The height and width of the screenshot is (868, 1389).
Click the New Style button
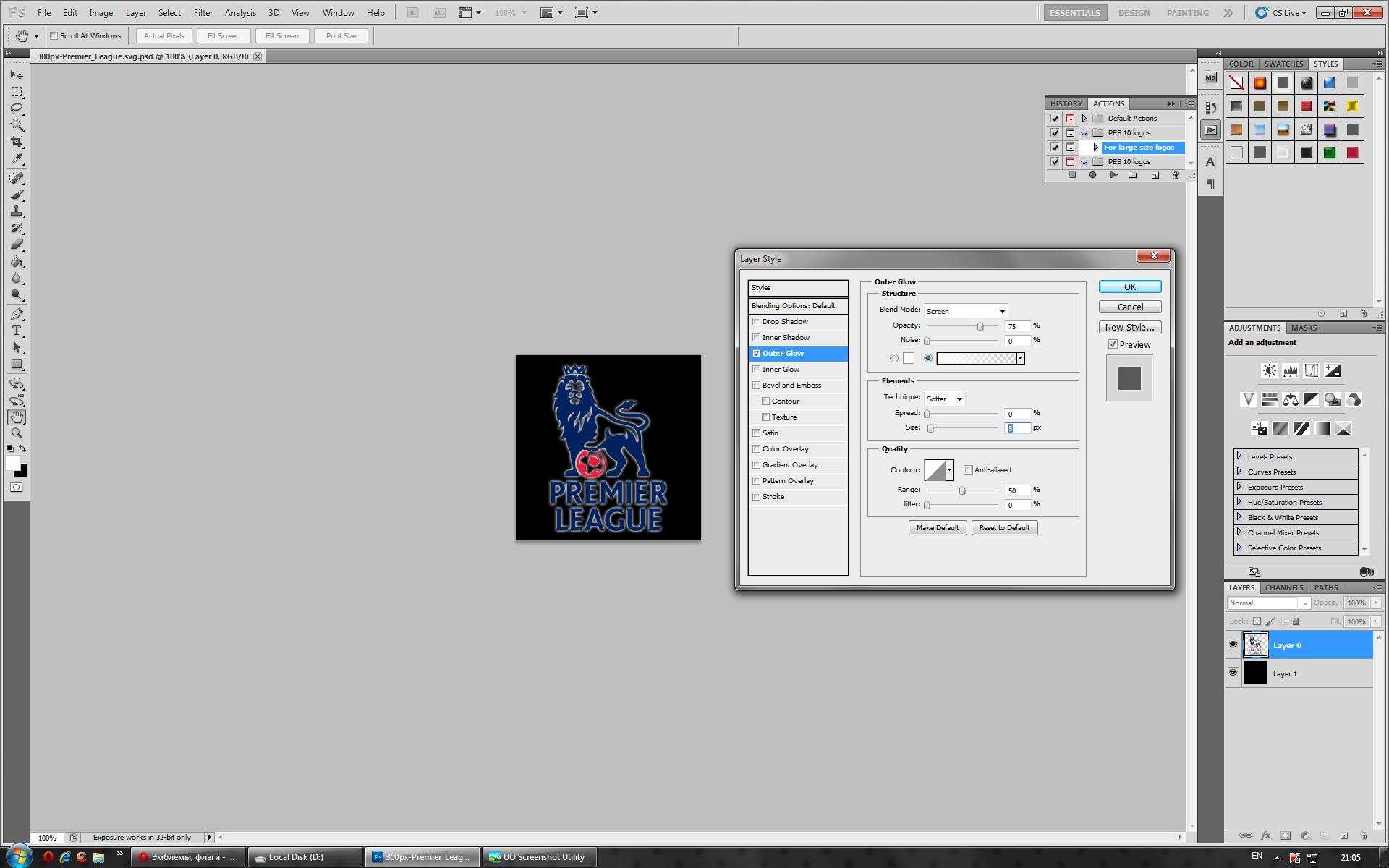[1130, 328]
